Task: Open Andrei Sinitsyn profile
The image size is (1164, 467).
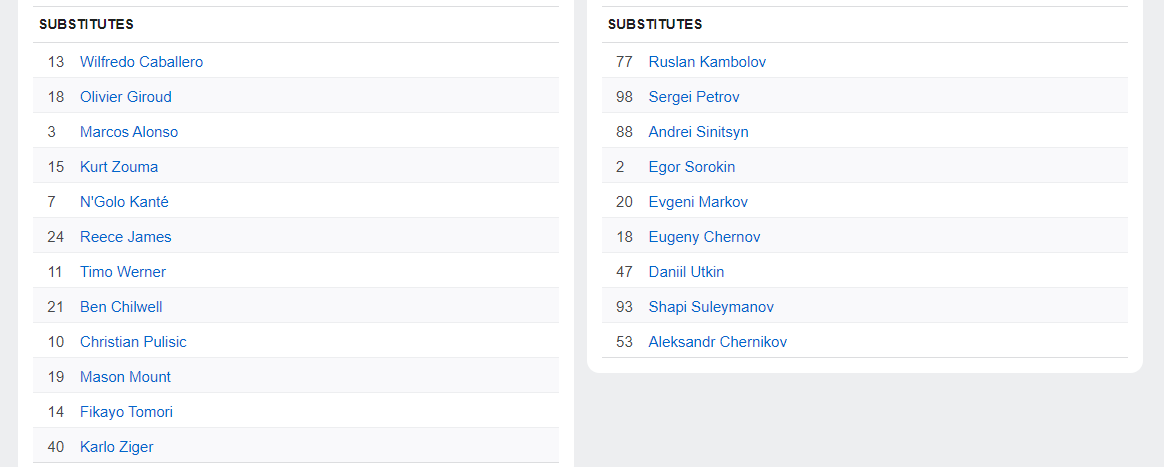Action: pyautogui.click(x=698, y=132)
